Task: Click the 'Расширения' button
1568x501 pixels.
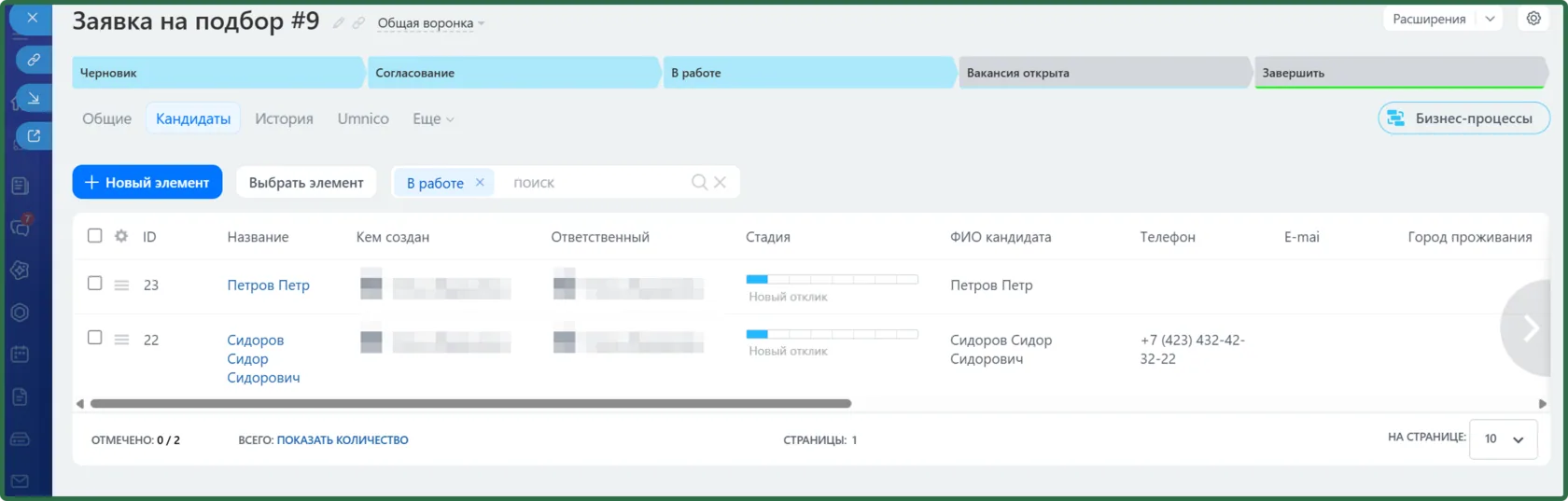Action: (1429, 19)
